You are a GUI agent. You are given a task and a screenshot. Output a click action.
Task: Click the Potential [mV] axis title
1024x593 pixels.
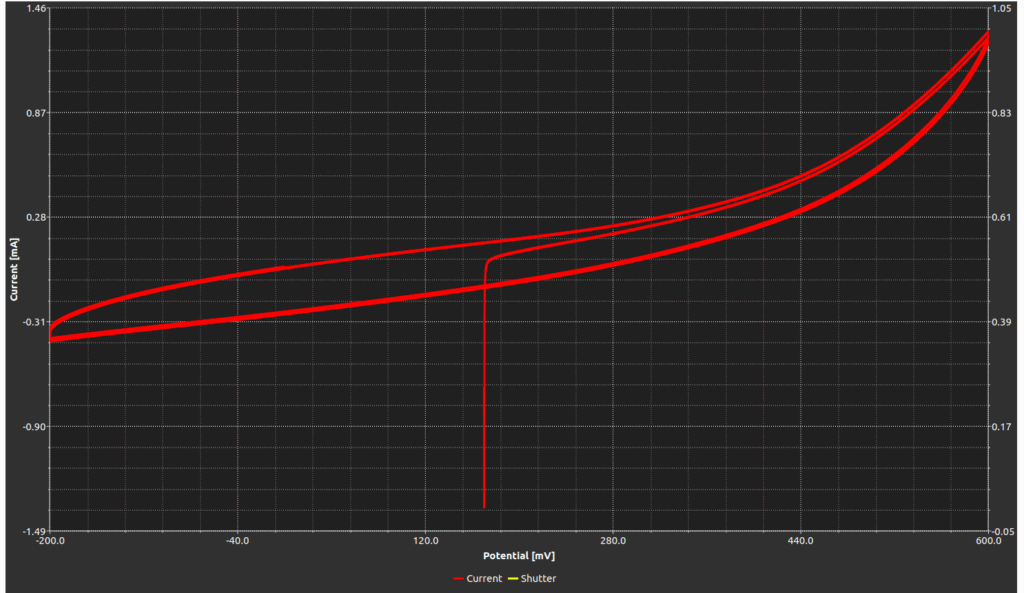[x=519, y=556]
